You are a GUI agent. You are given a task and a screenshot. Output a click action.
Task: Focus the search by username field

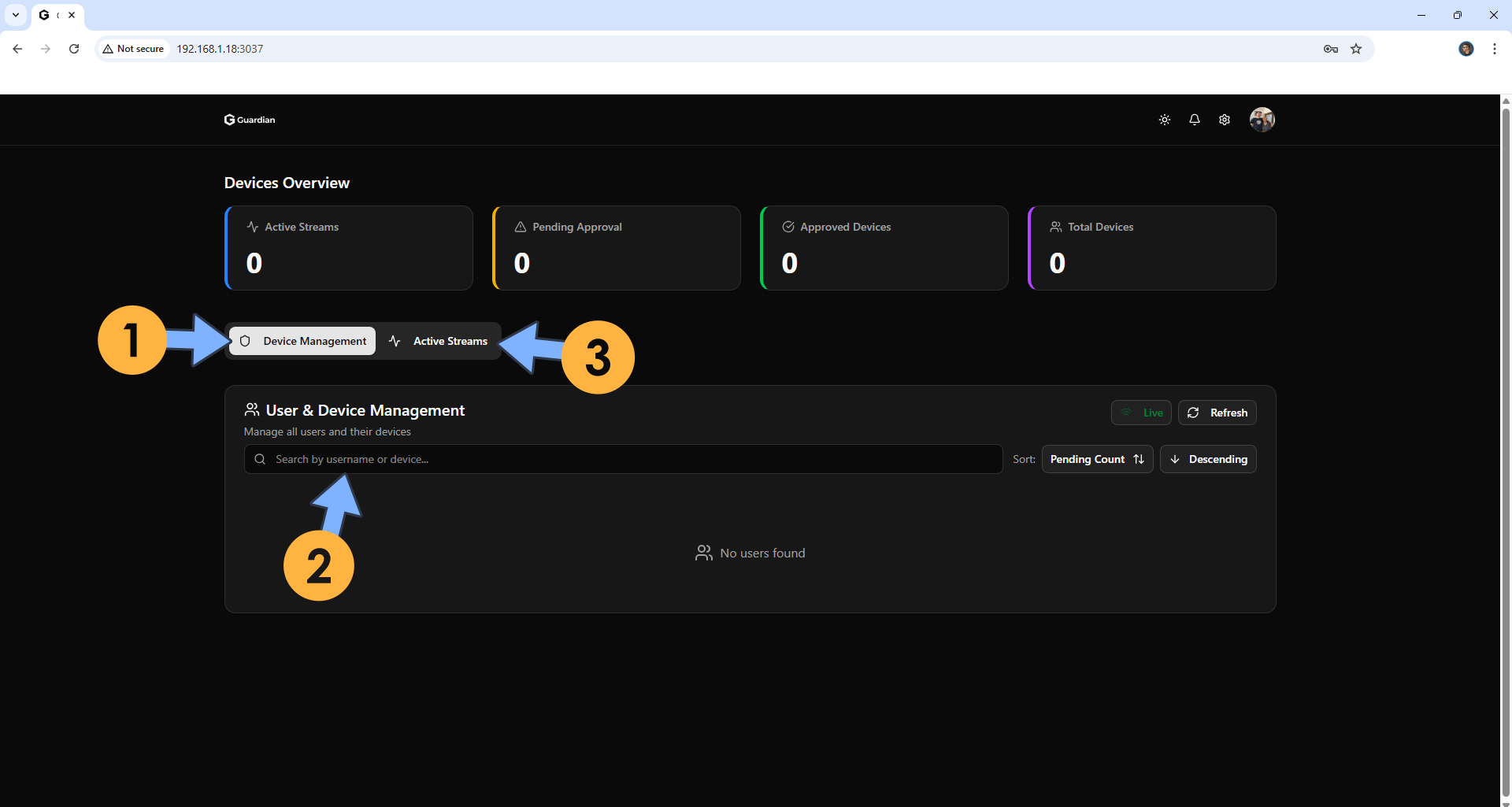(622, 459)
